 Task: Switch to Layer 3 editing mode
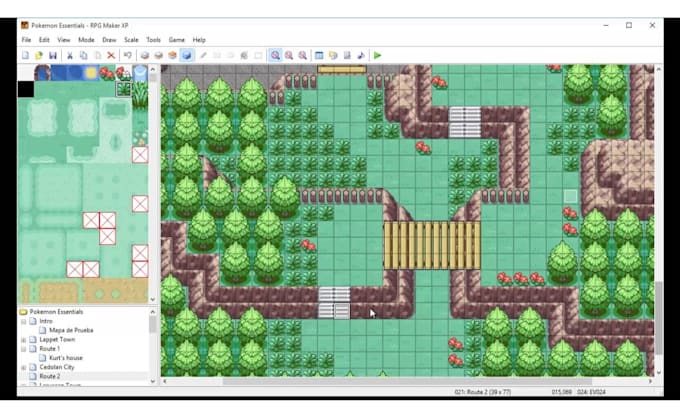coord(173,55)
